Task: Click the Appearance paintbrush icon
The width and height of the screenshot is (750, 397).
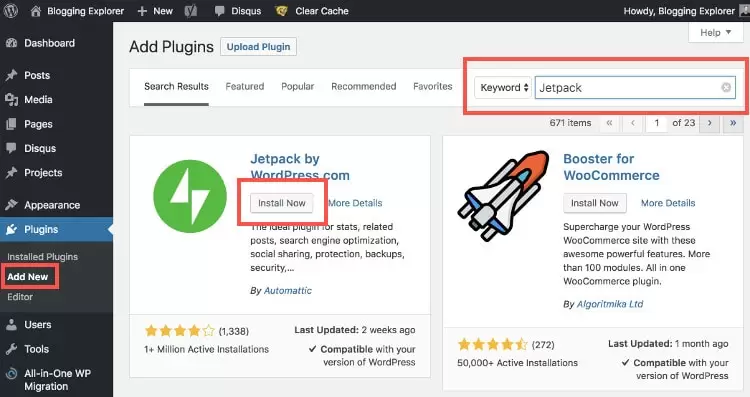Action: click(x=11, y=205)
